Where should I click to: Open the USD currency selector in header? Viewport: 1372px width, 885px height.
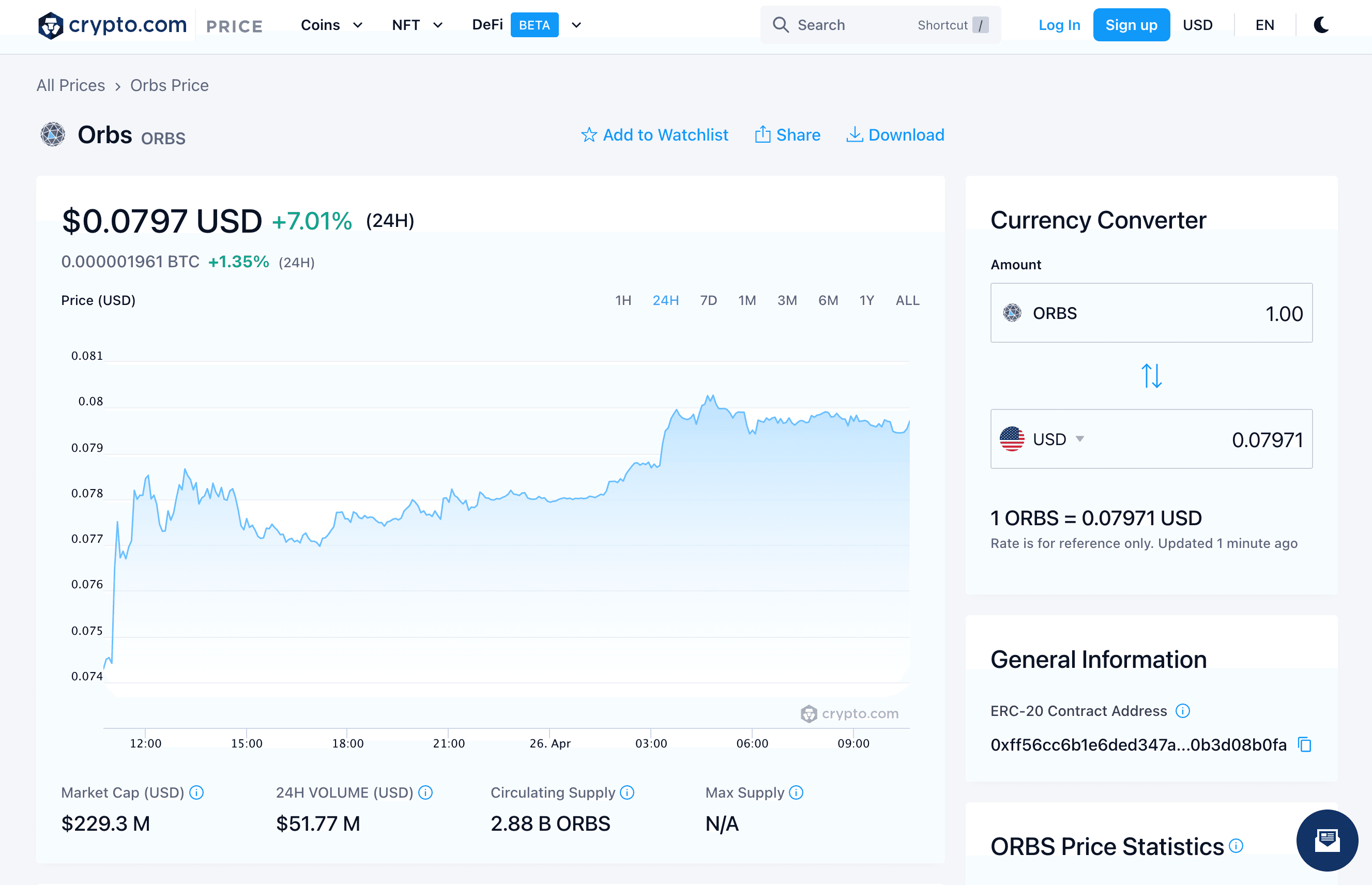pos(1197,25)
